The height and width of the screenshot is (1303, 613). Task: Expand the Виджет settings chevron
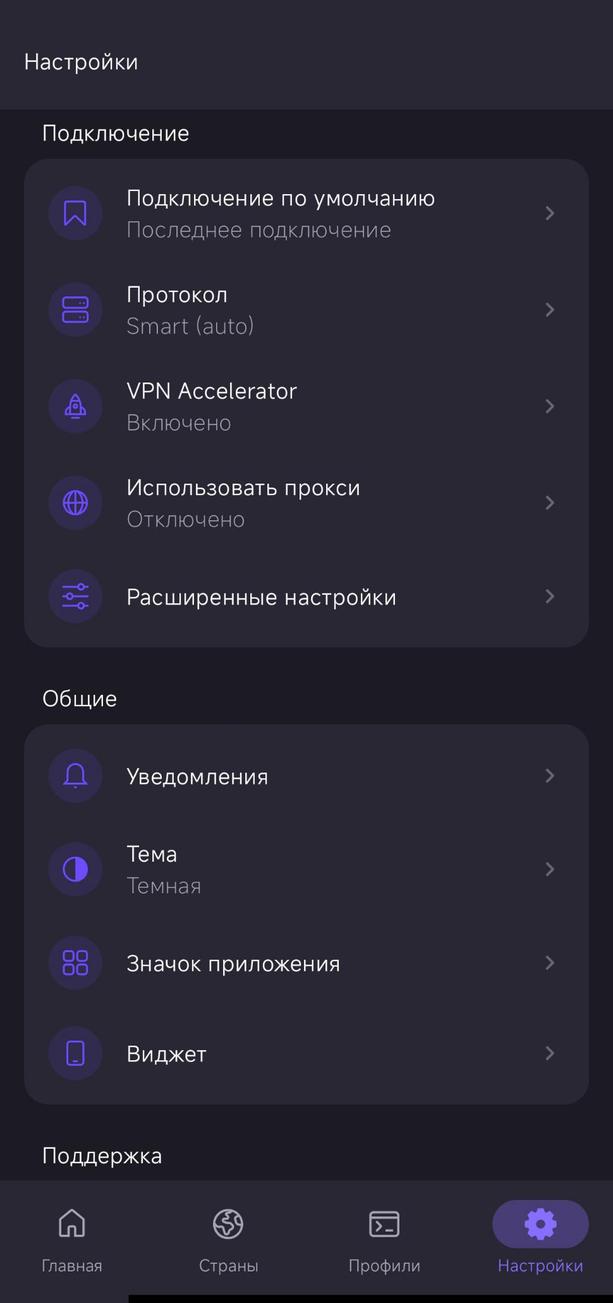point(550,1053)
